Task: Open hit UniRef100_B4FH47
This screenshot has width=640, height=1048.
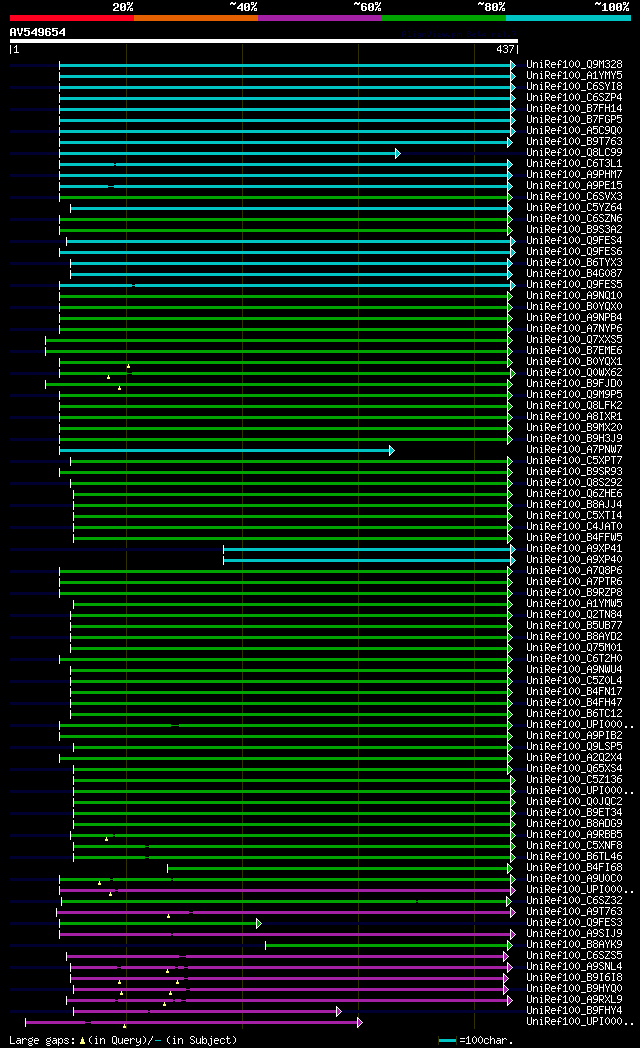Action: click(574, 703)
